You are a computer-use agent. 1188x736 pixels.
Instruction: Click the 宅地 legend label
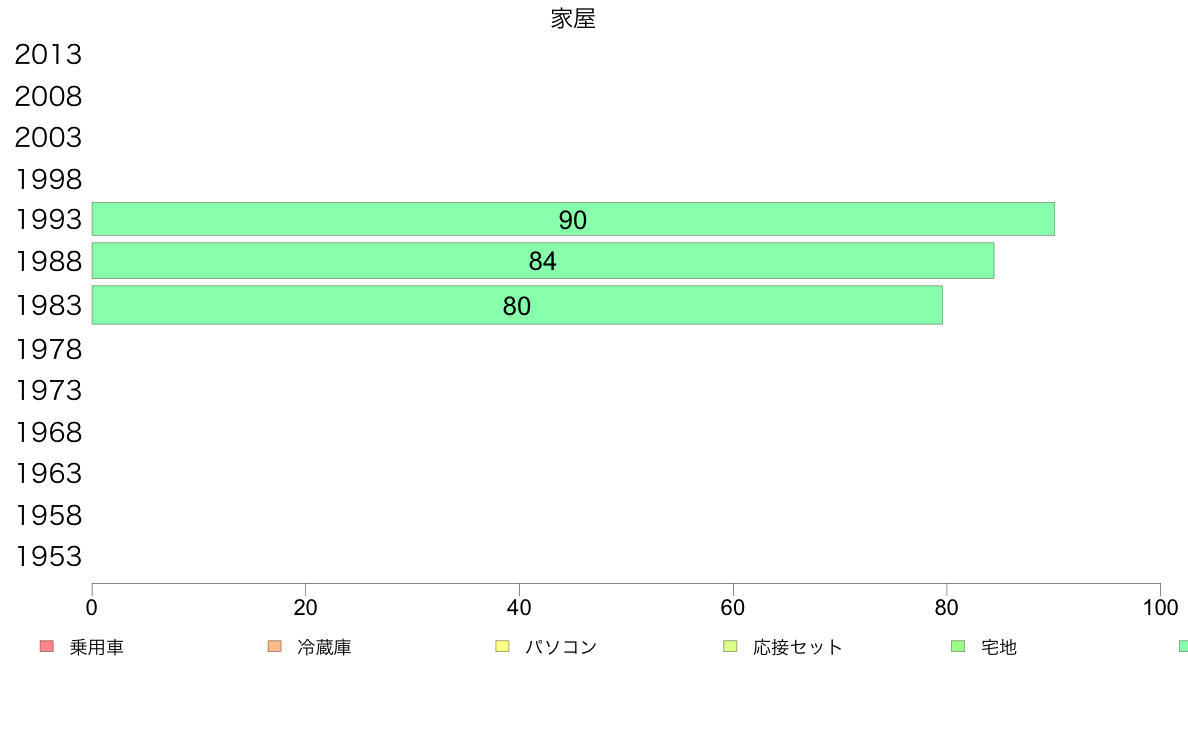999,647
